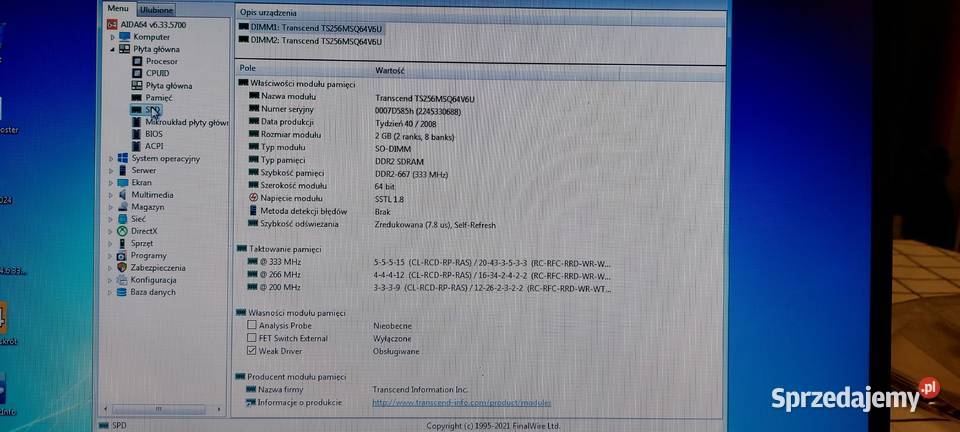The width and height of the screenshot is (960, 432).
Task: Select the BIOS chip icon
Action: 137,134
